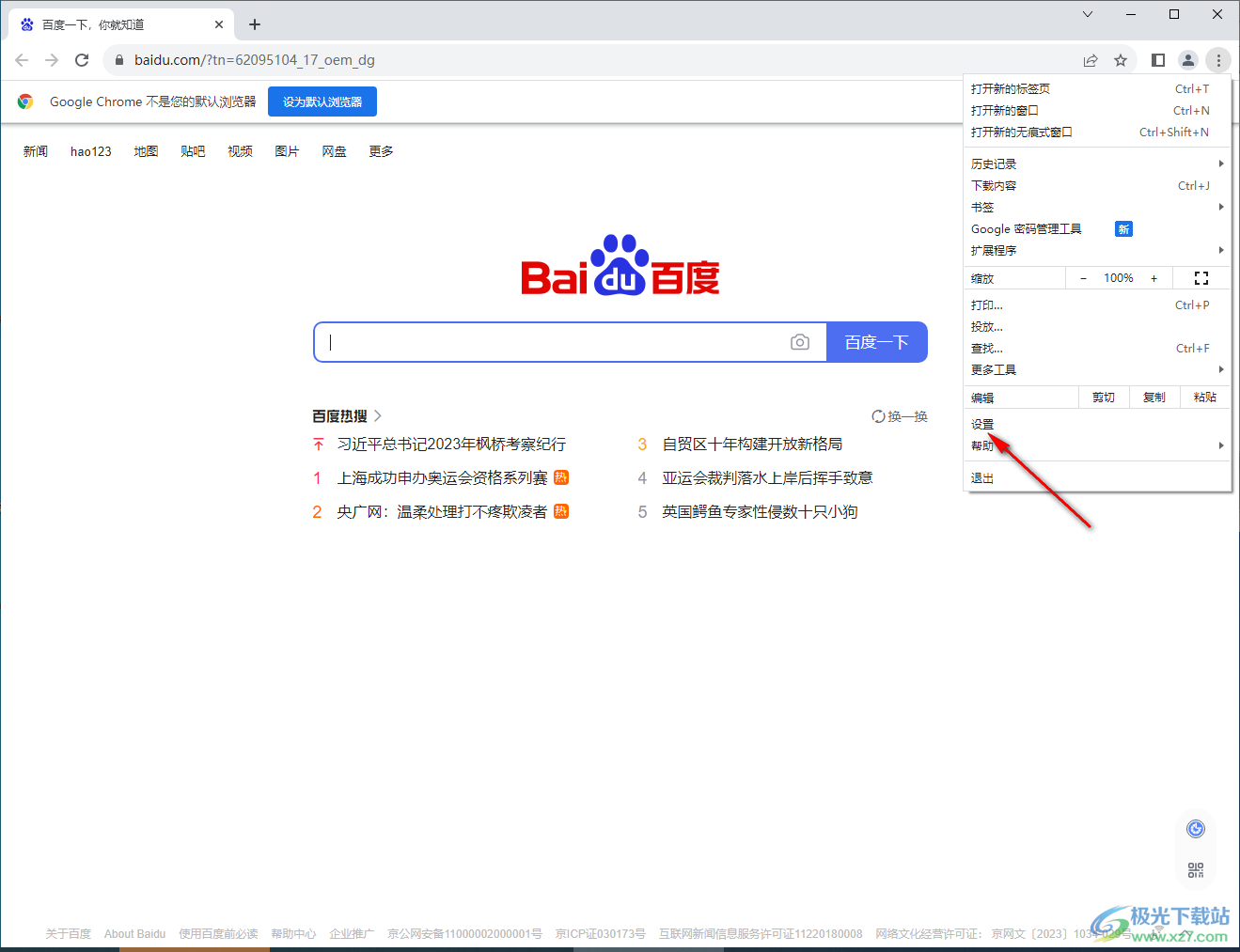Open a new tab with the plus icon
The height and width of the screenshot is (952, 1240).
tap(255, 24)
